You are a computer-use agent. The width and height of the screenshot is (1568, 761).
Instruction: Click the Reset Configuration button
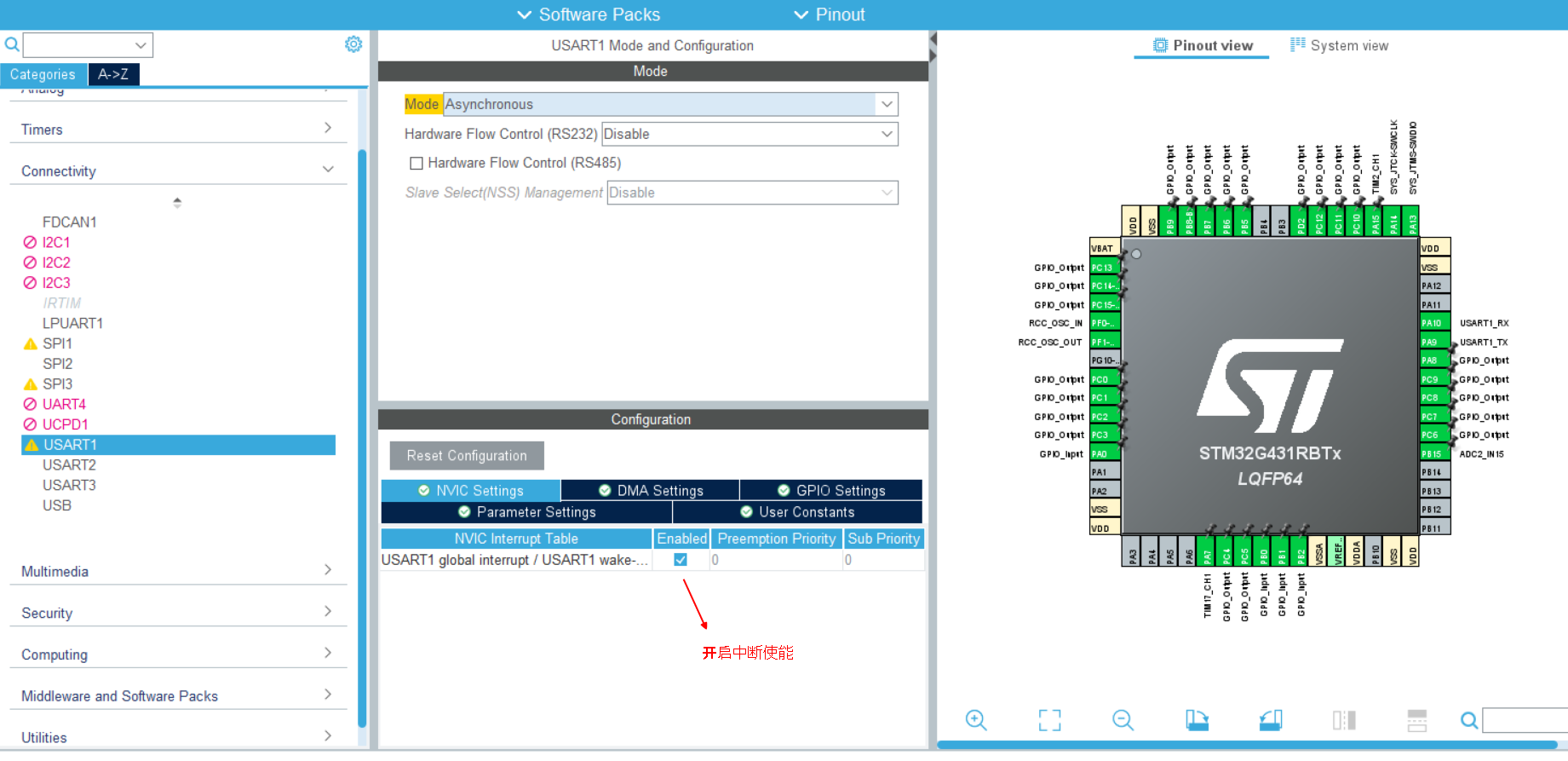467,455
